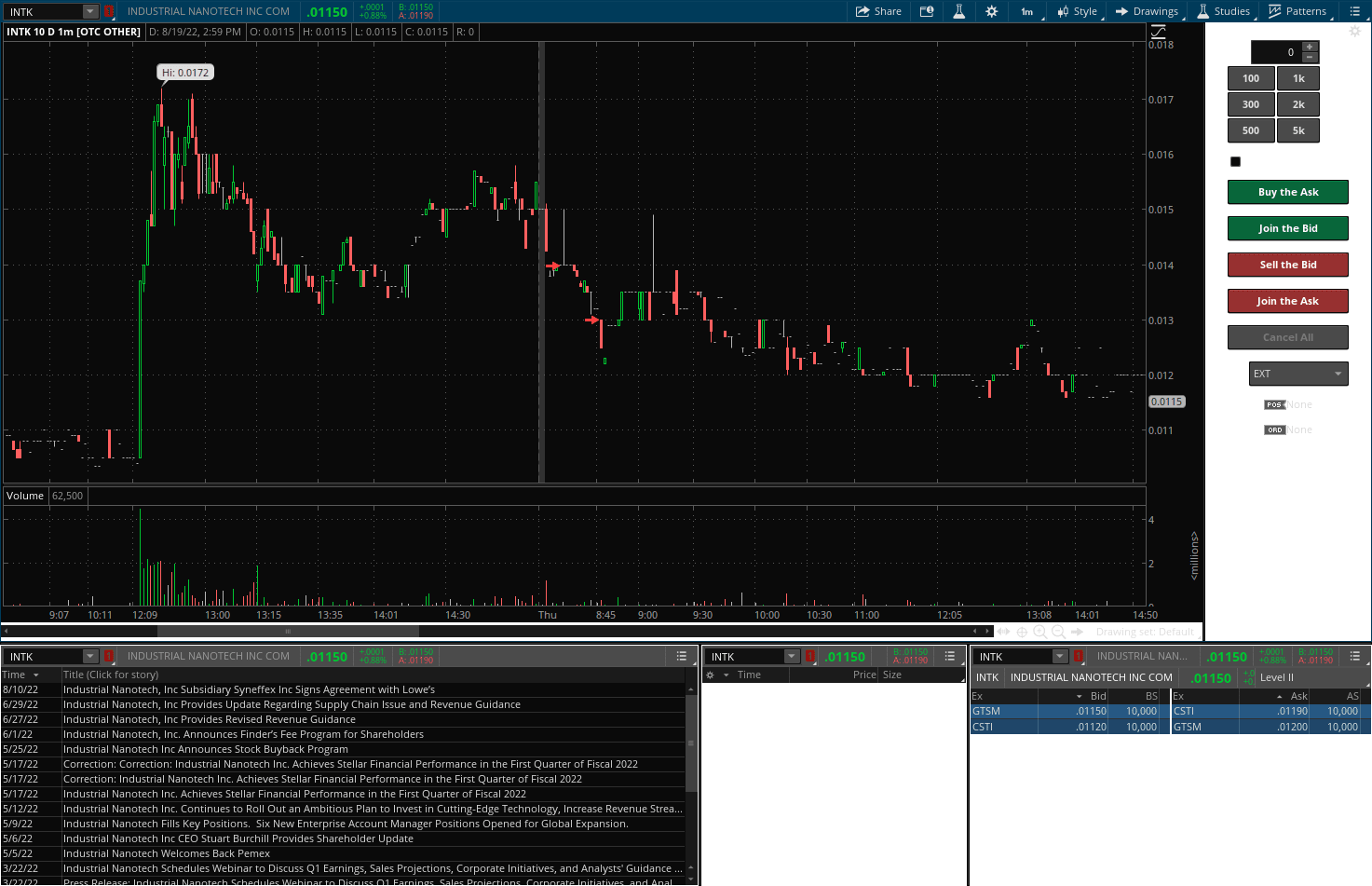
Task: Click the zoom out magnifier below chart
Action: pos(1058,632)
